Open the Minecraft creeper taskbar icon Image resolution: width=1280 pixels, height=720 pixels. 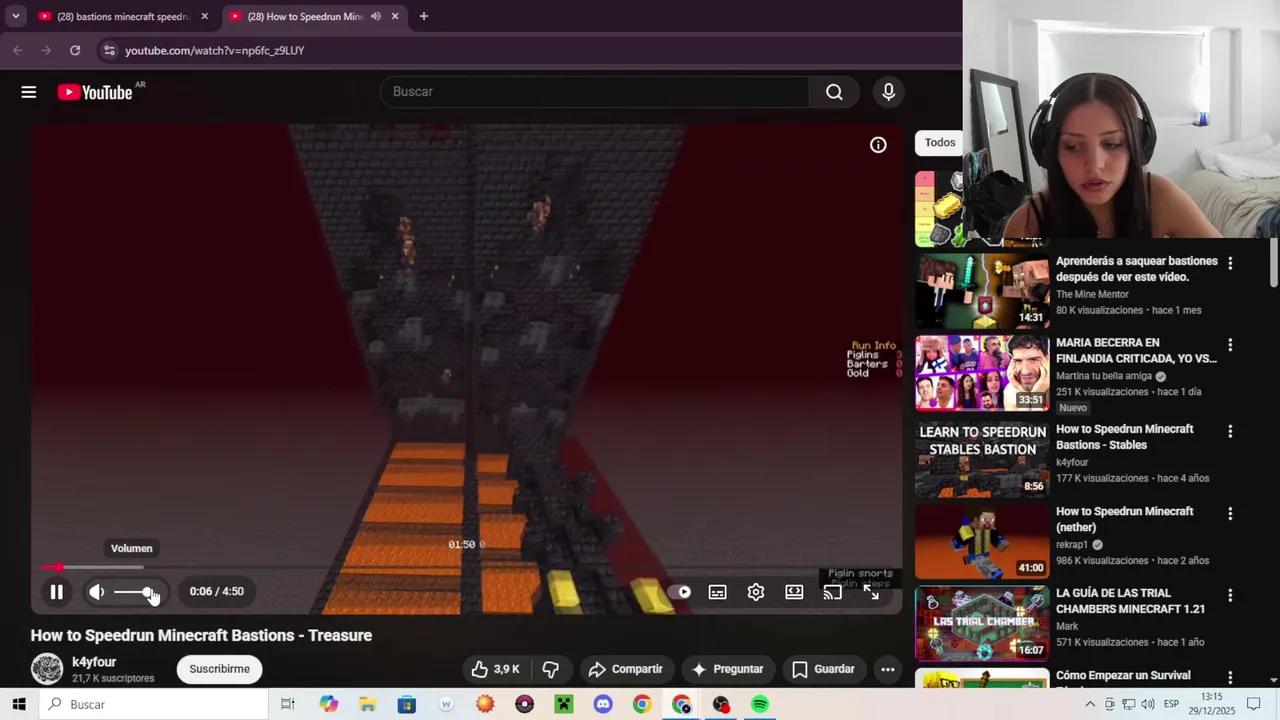tap(564, 705)
